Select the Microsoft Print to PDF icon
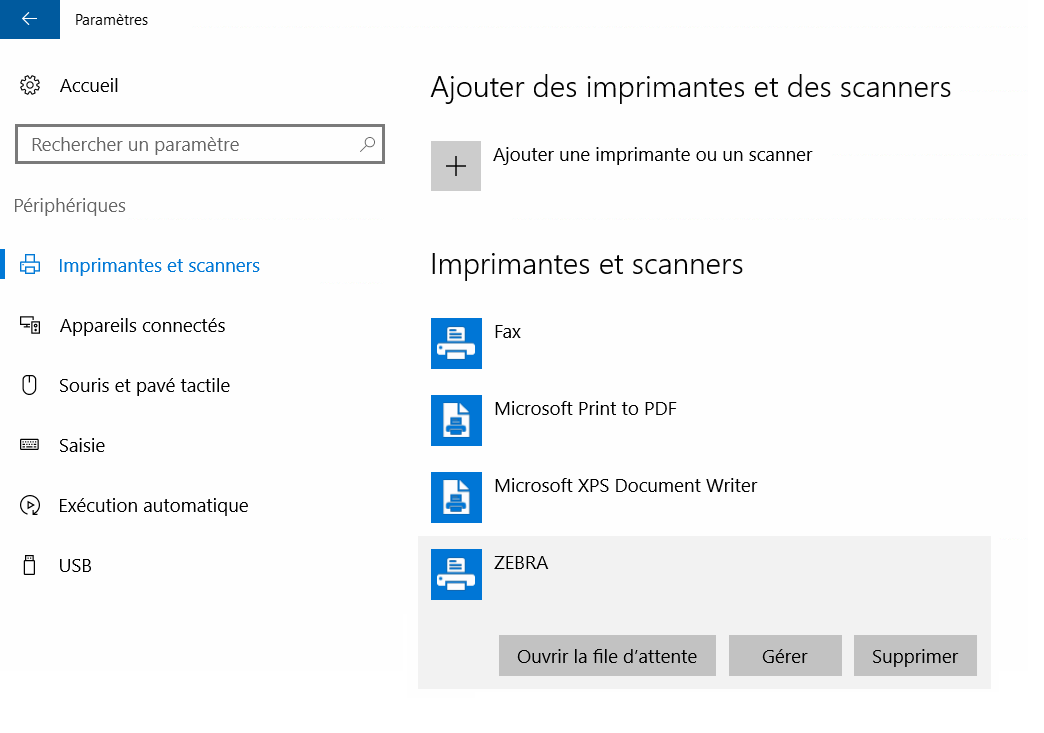This screenshot has height=733, width=1044. click(x=456, y=420)
